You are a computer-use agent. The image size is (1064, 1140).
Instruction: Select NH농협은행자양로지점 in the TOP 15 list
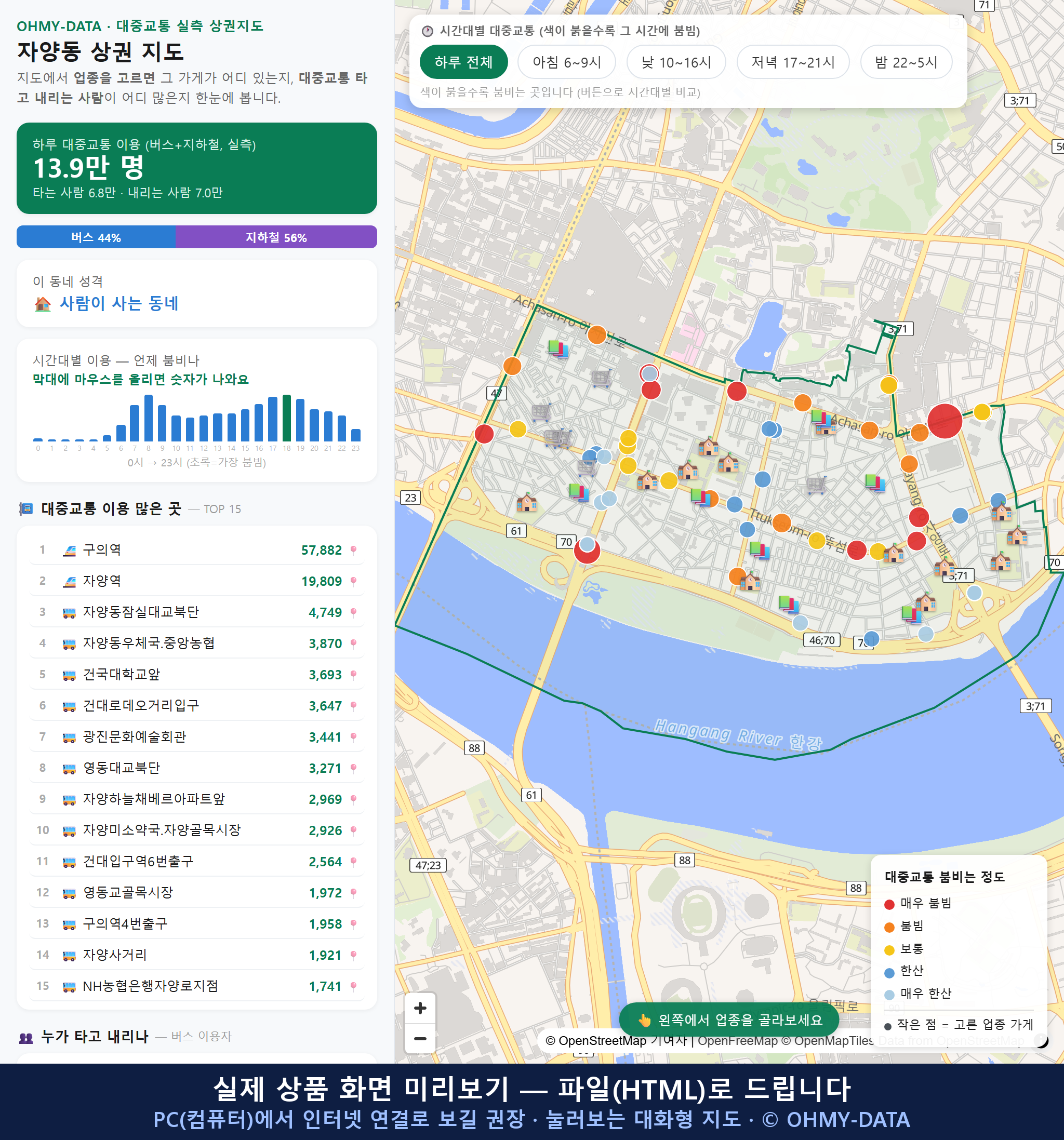[x=197, y=986]
